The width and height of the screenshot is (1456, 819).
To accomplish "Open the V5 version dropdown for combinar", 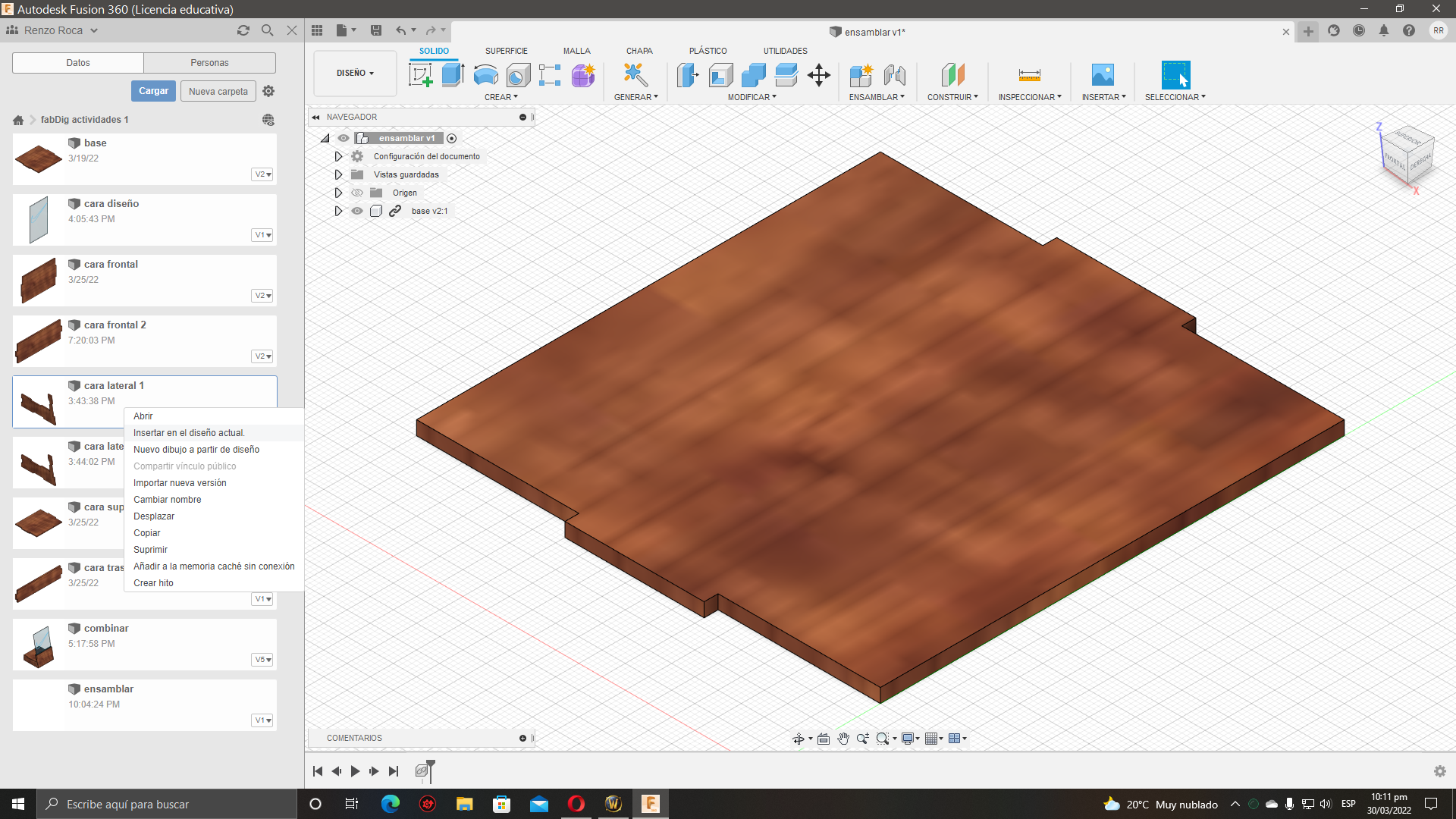I will [262, 660].
